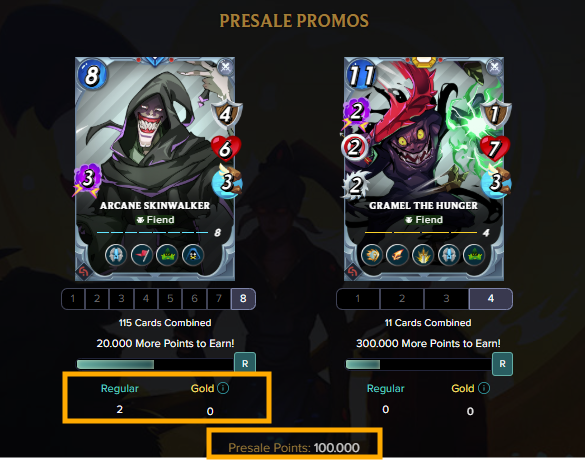Screen dimensions: 585x461
Task: Click the R button beside Arcane Skinwalker progress
Action: [x=245, y=363]
